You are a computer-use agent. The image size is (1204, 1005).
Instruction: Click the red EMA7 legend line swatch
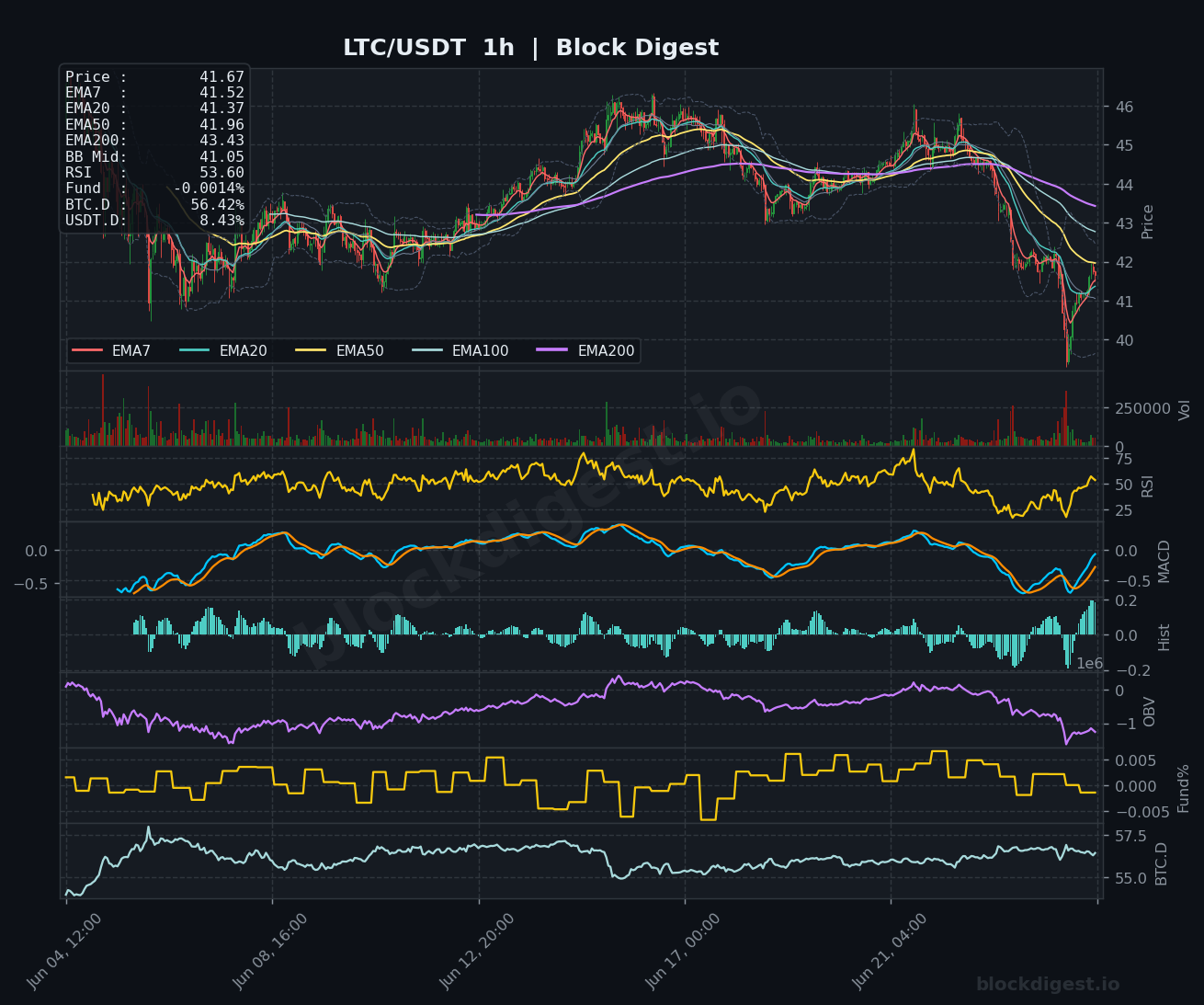coord(87,350)
